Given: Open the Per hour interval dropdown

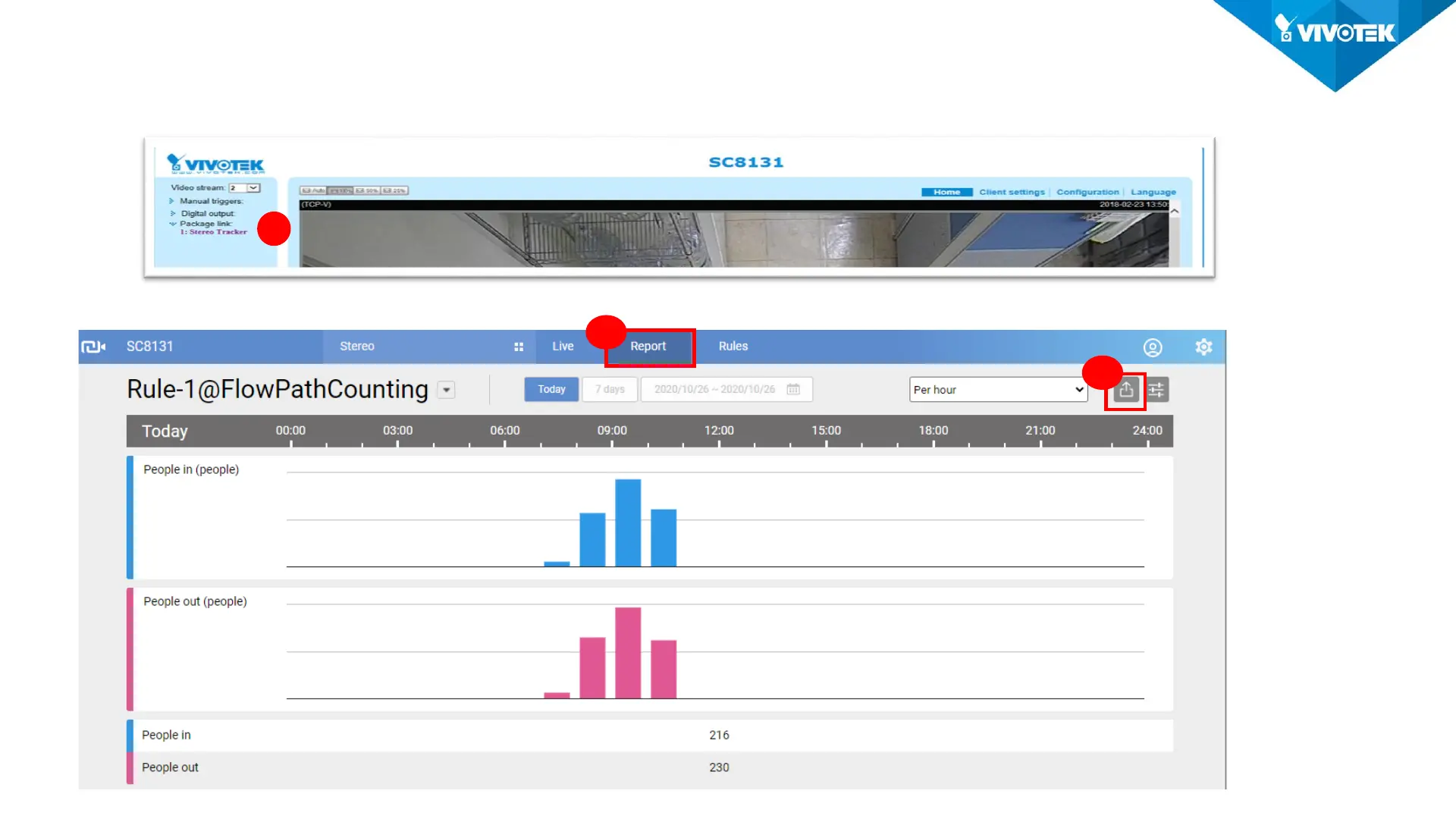Looking at the screenshot, I should pyautogui.click(x=998, y=390).
